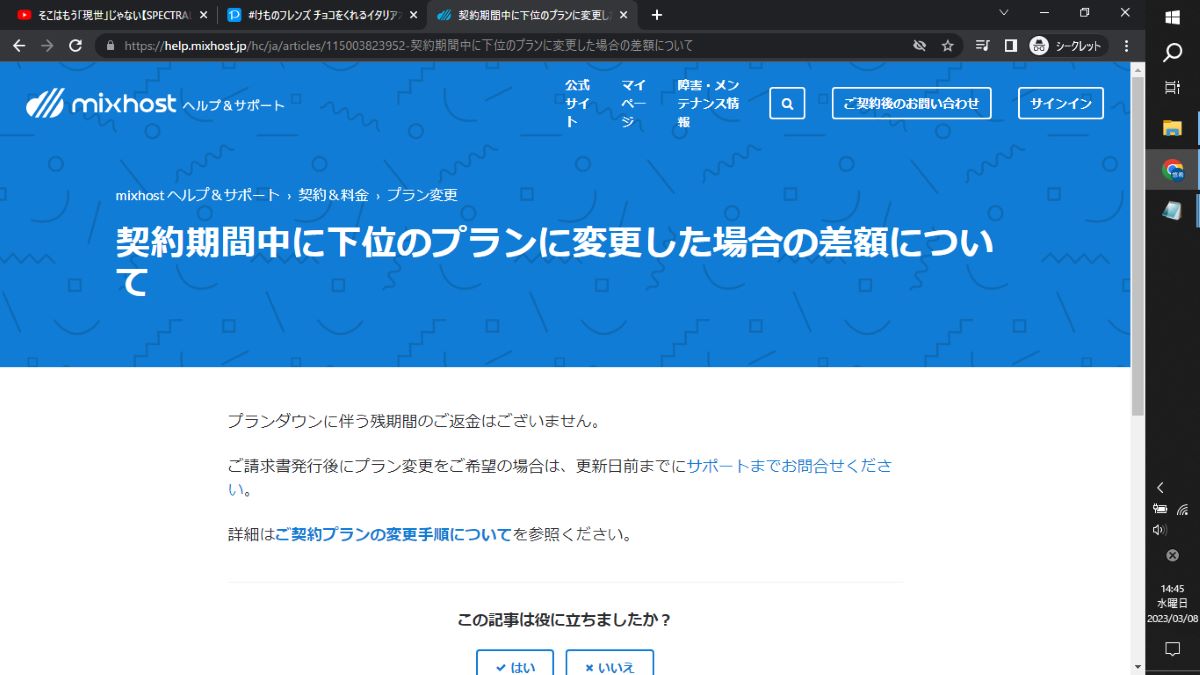Bookmark this page with the star icon

[x=948, y=46]
